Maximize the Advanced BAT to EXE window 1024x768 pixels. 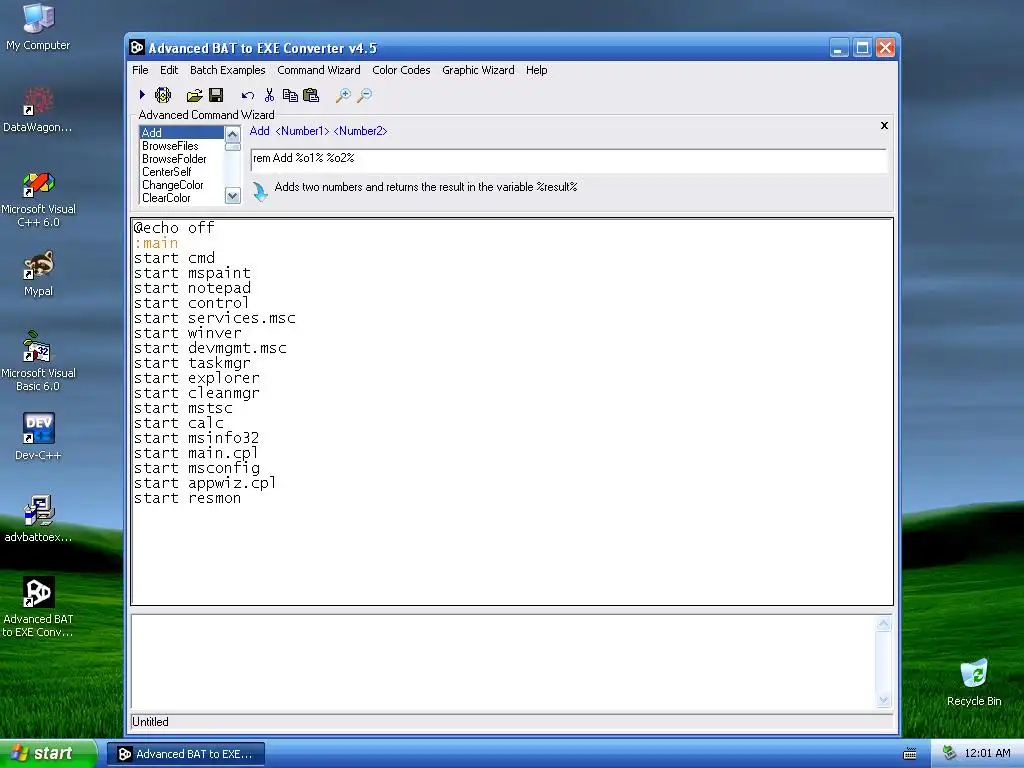[862, 48]
